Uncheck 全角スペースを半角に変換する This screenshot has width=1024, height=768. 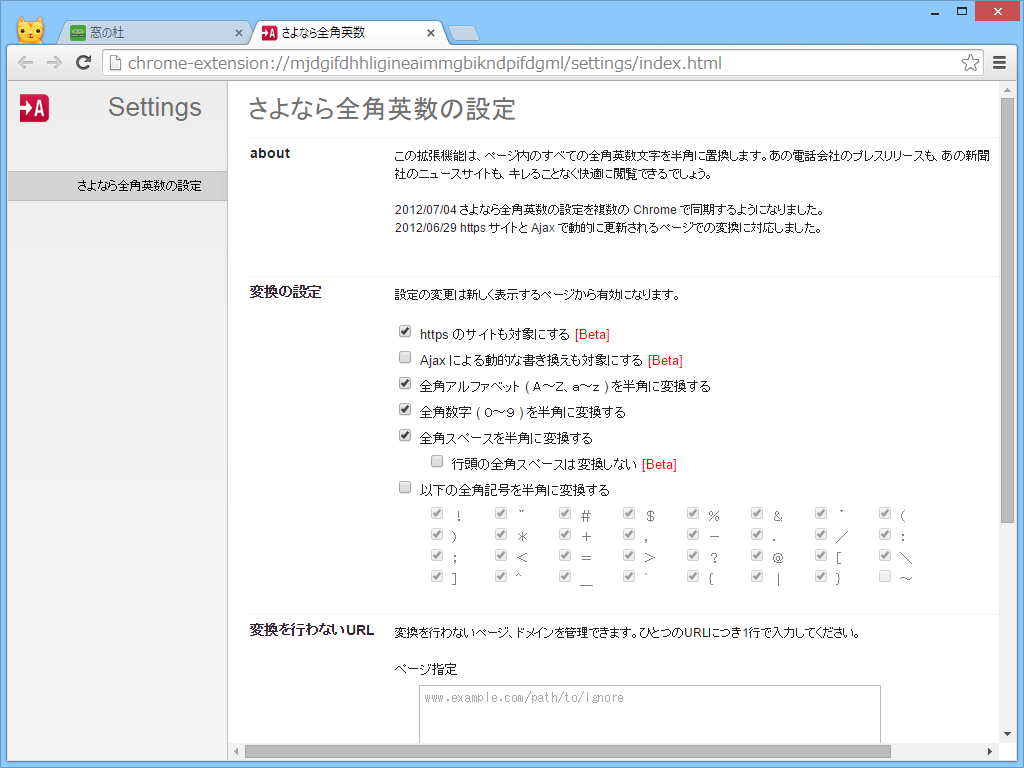tap(405, 436)
